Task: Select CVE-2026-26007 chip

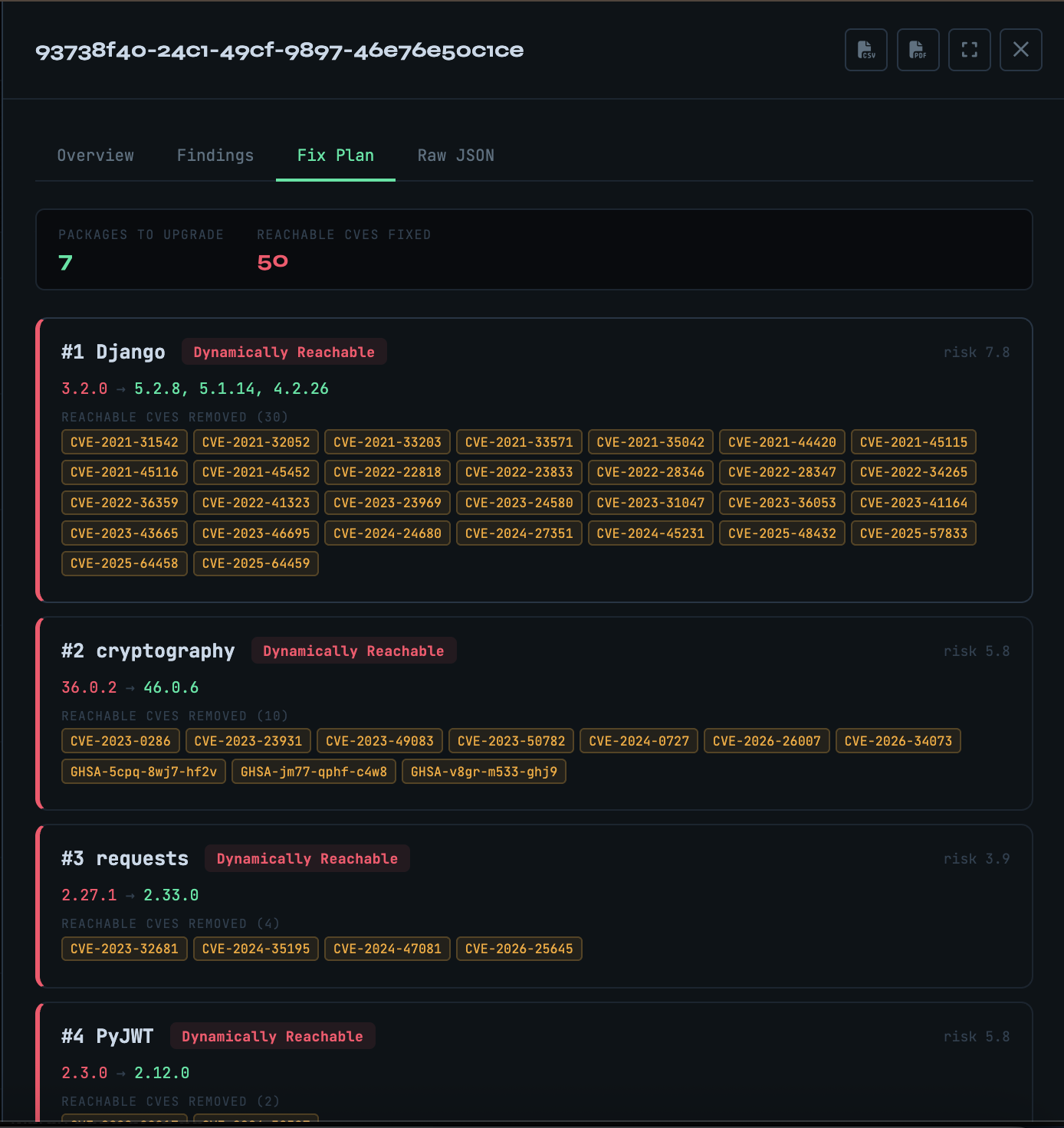Action: point(767,741)
